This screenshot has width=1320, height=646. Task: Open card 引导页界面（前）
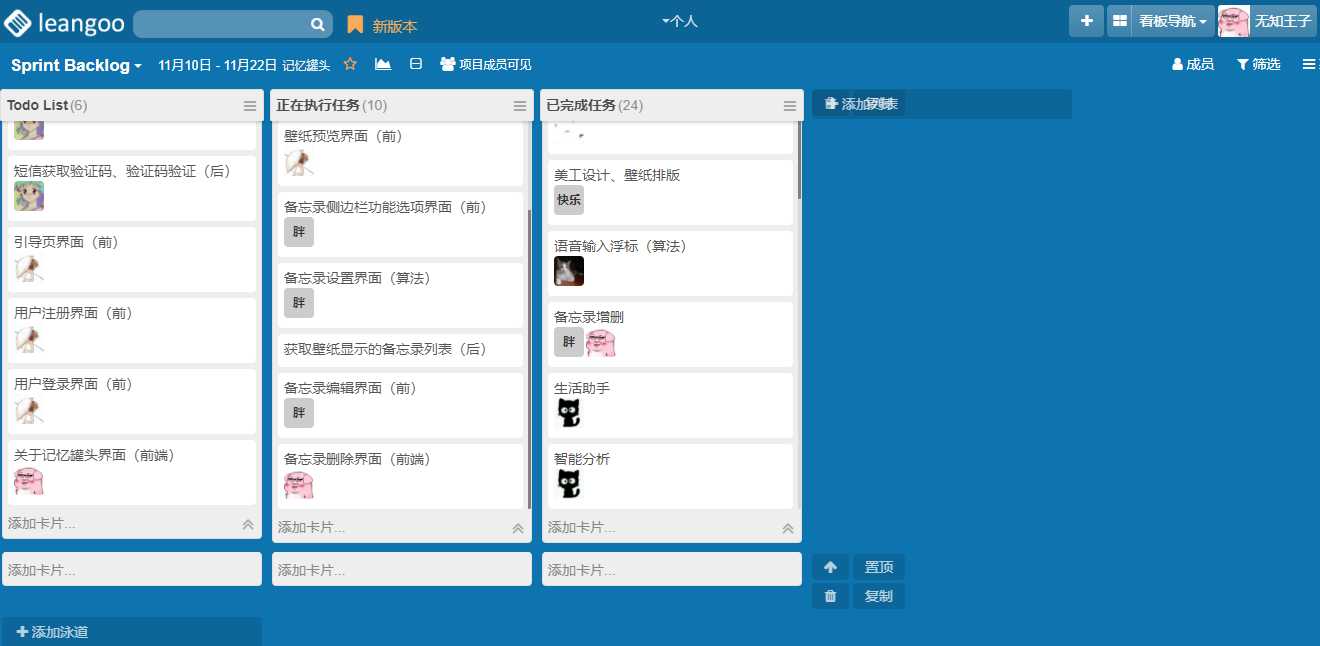132,259
